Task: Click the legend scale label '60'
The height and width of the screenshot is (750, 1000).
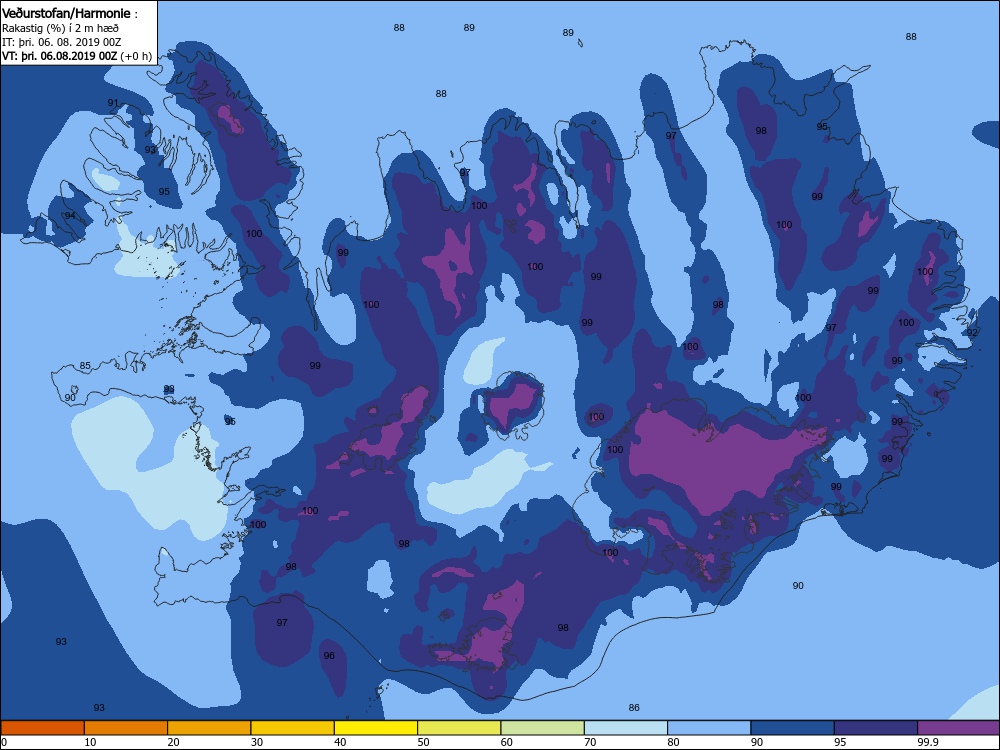Action: pos(507,742)
